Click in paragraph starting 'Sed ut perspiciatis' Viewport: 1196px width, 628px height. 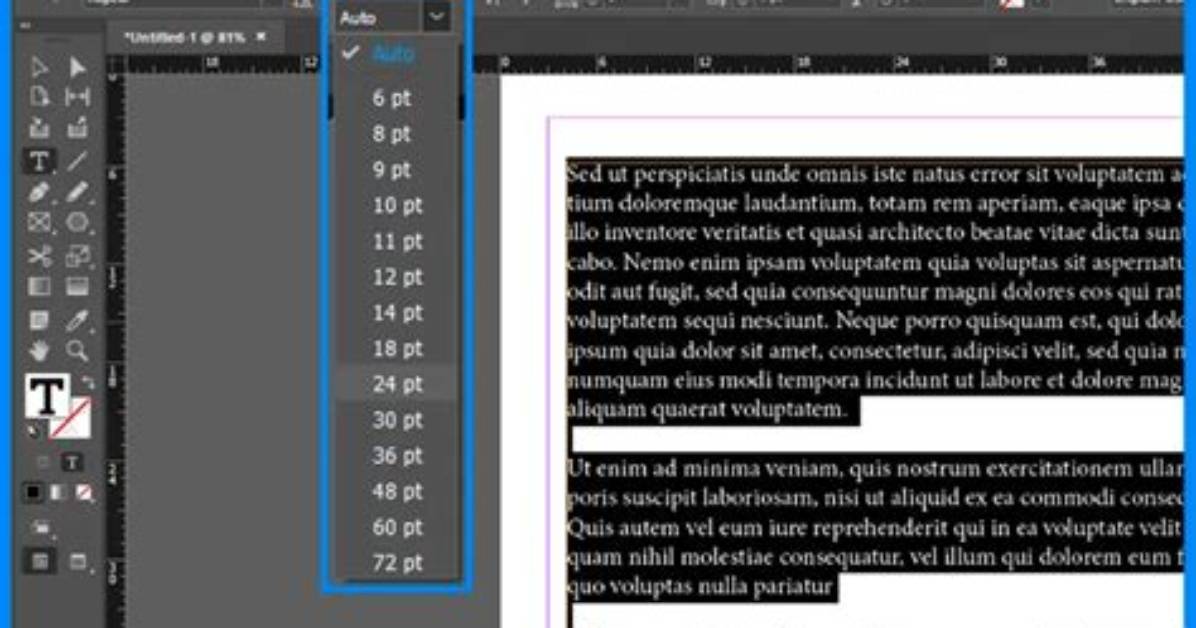pyautogui.click(x=875, y=291)
